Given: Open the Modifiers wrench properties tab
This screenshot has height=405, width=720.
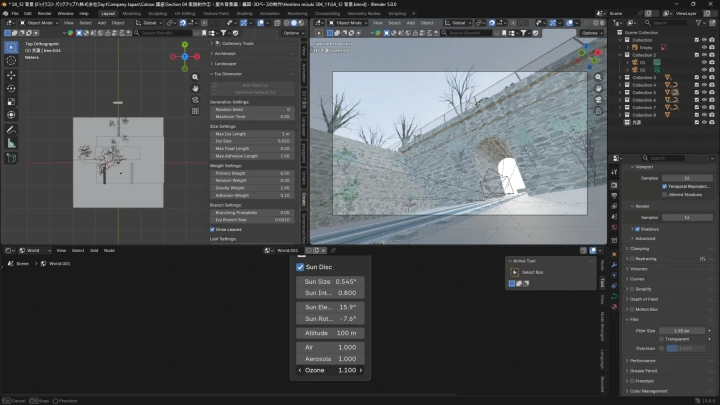Looking at the screenshot, I should pyautogui.click(x=614, y=265).
